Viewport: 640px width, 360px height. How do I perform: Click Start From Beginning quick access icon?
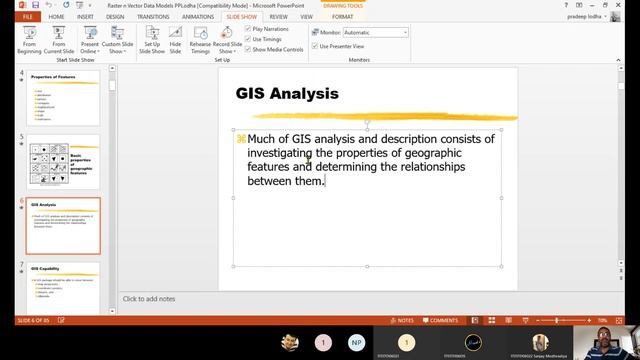(x=80, y=5)
